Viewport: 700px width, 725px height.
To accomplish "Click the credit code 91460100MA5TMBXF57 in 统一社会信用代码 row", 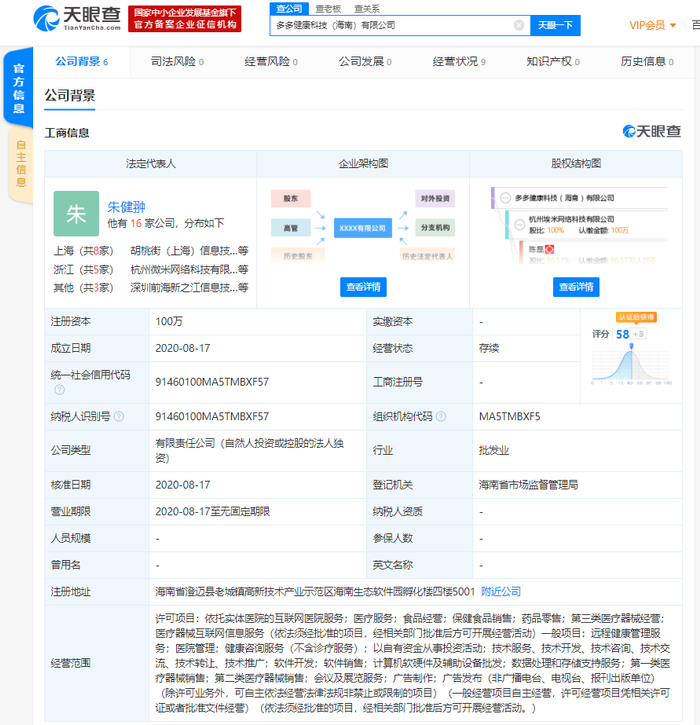I will (212, 382).
